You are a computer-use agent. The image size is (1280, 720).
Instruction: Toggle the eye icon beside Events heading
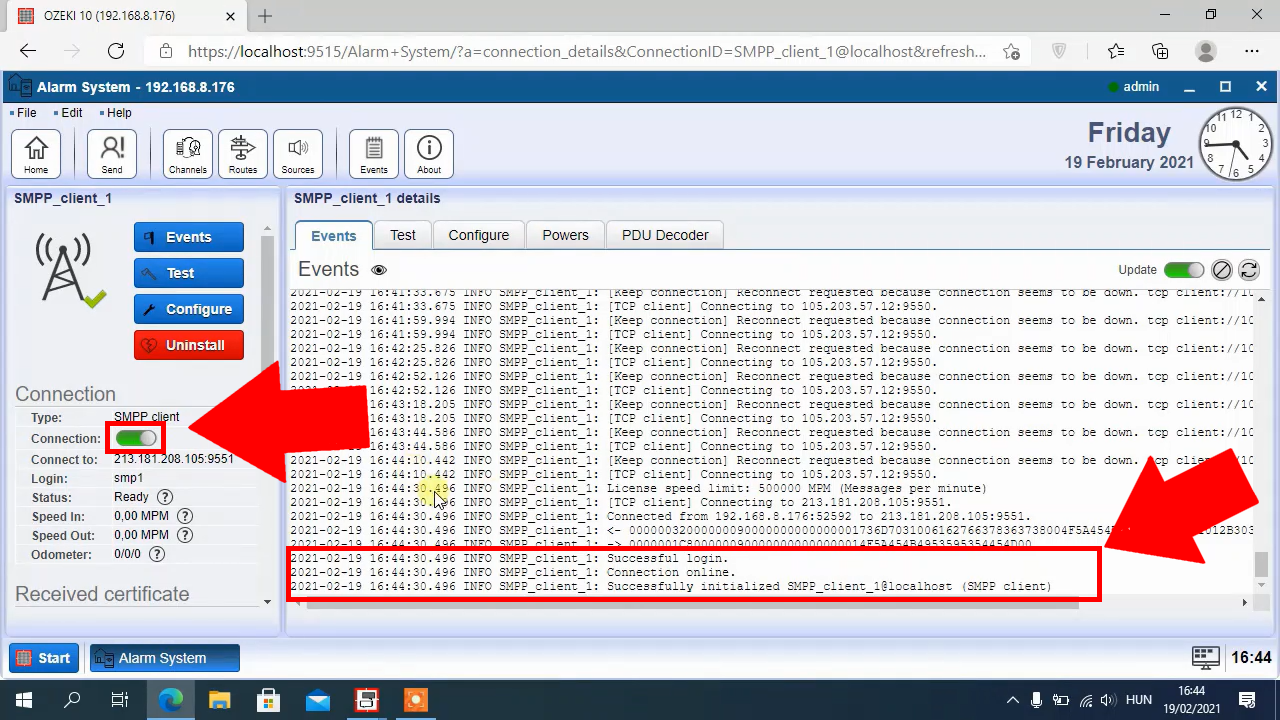[x=379, y=270]
